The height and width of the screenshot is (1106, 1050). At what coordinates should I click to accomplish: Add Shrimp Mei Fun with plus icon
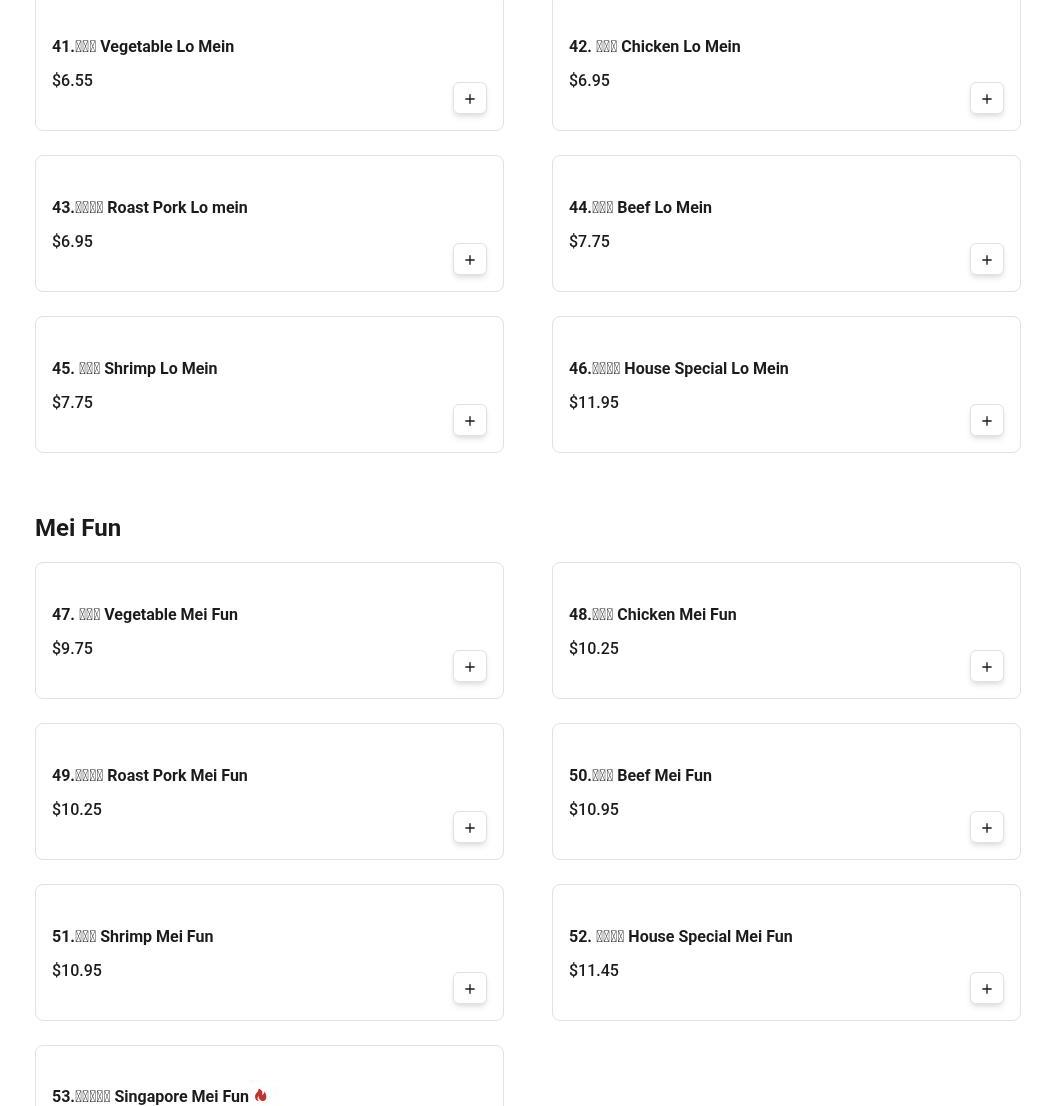470,989
